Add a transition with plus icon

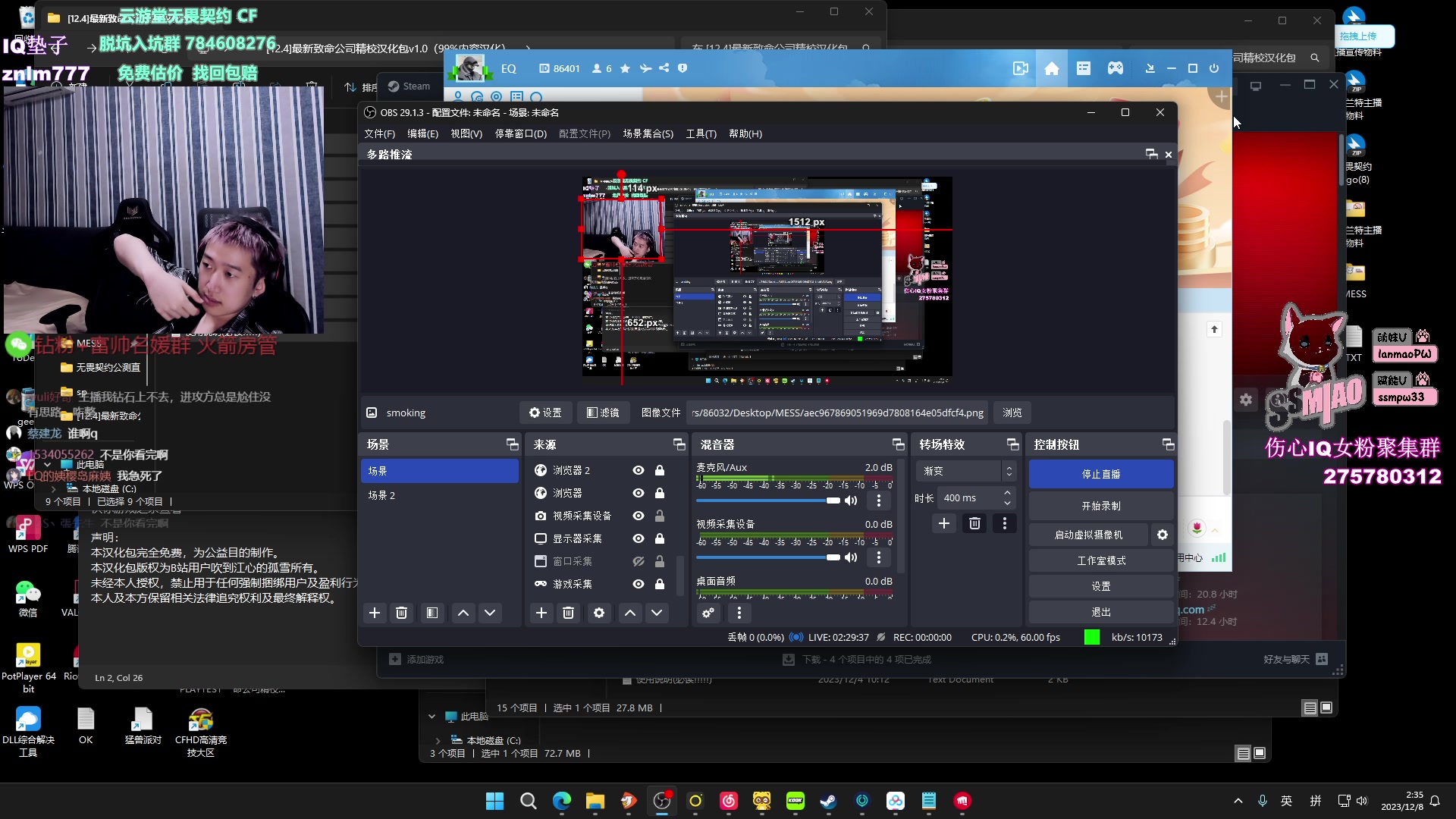(x=944, y=523)
